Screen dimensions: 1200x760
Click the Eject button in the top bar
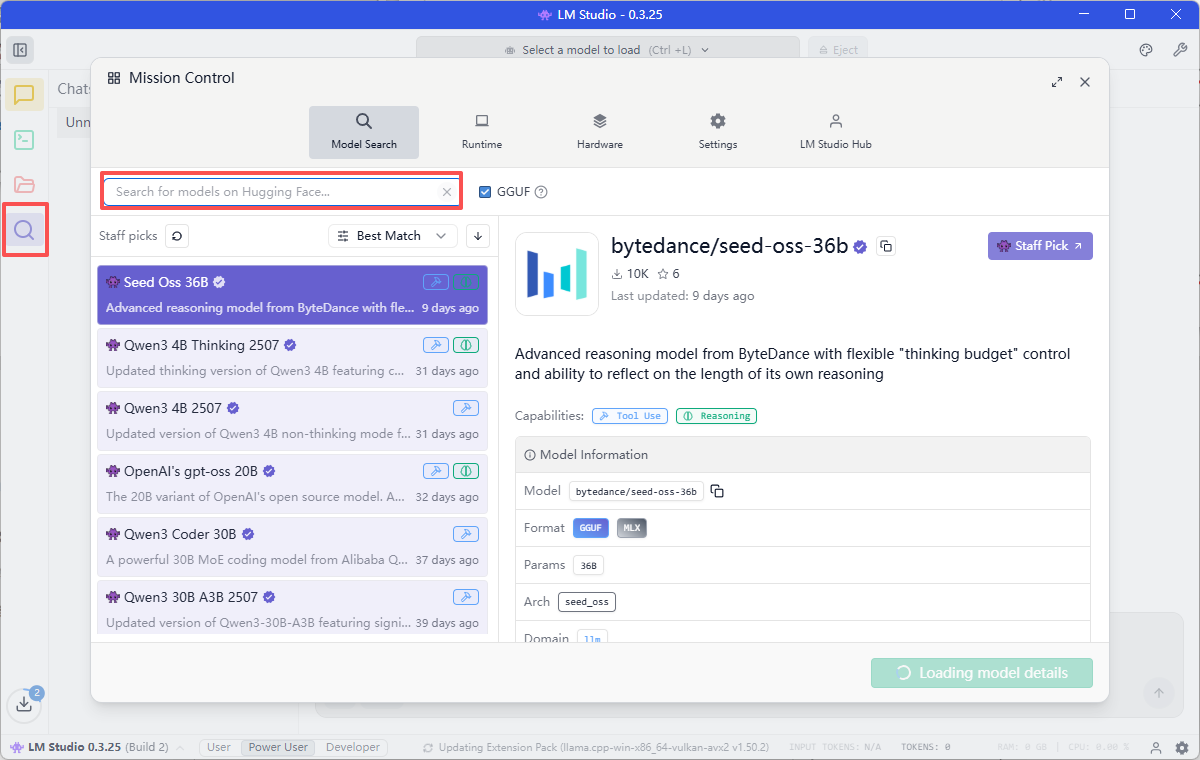point(838,50)
